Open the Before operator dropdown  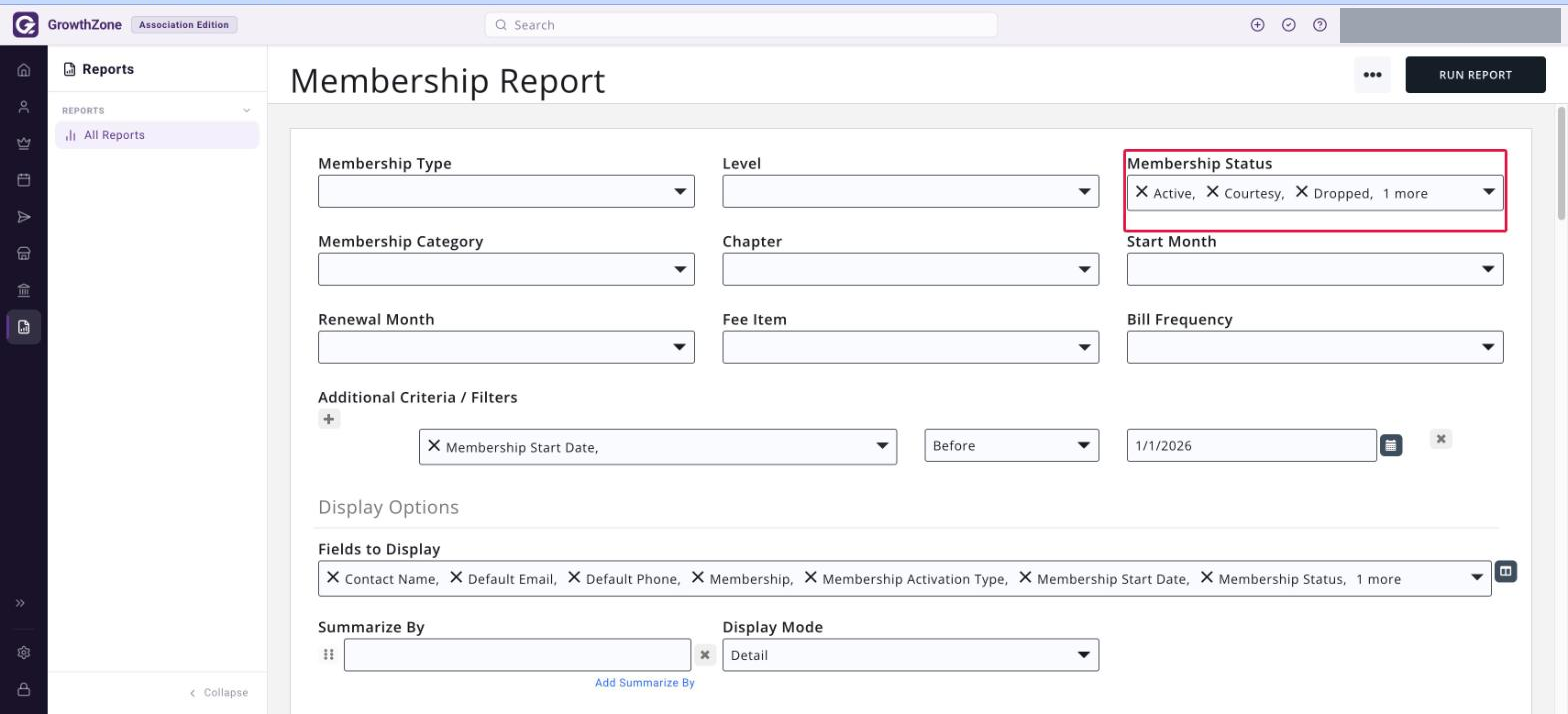tap(1011, 445)
